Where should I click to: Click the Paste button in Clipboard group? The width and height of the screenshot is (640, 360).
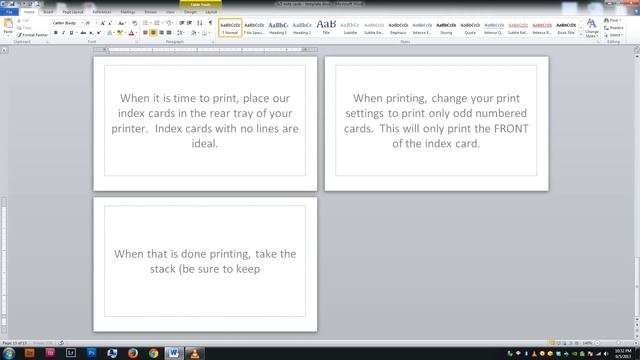pyautogui.click(x=8, y=27)
